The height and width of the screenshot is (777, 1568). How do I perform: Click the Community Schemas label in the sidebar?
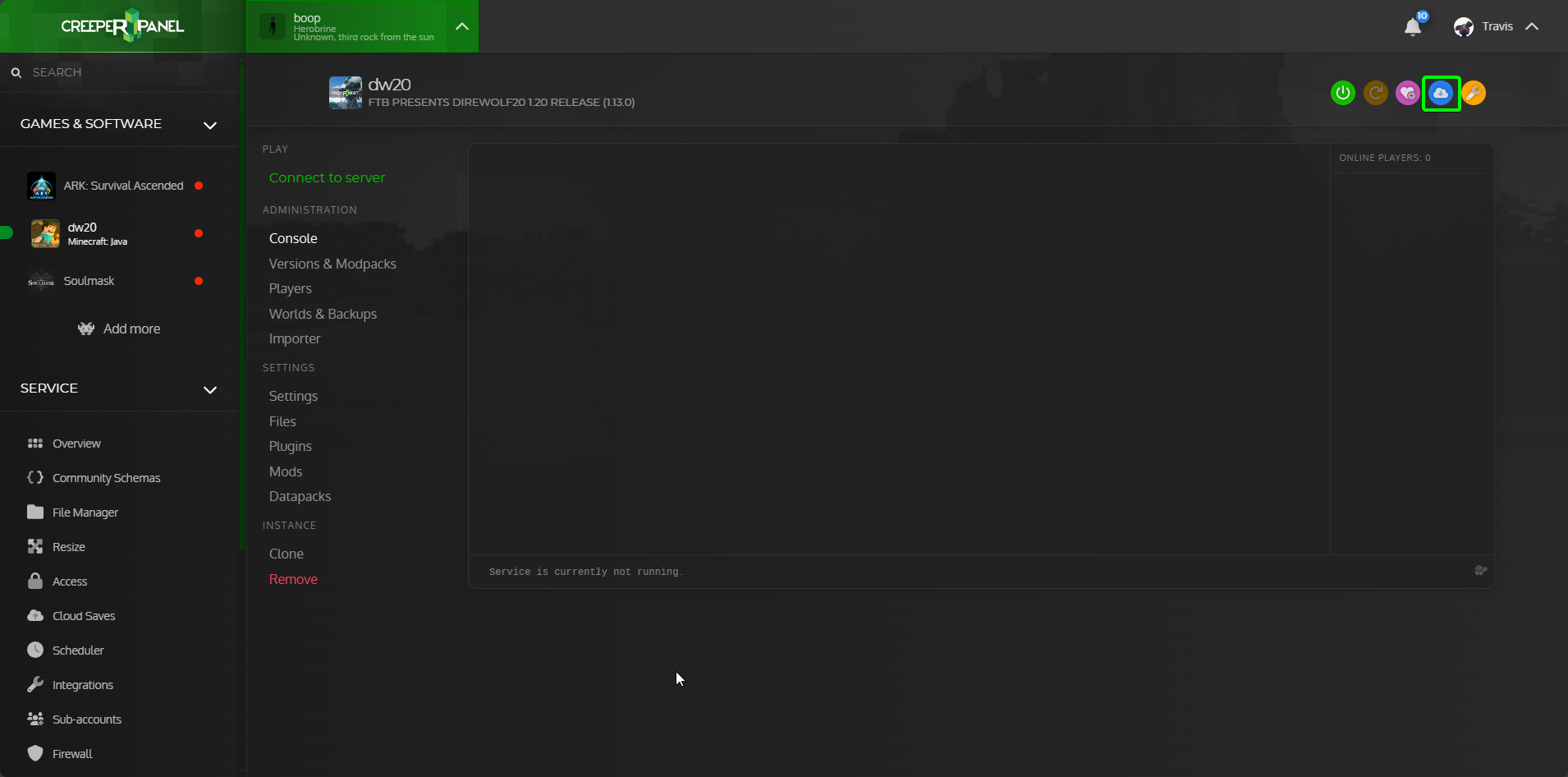click(x=107, y=478)
